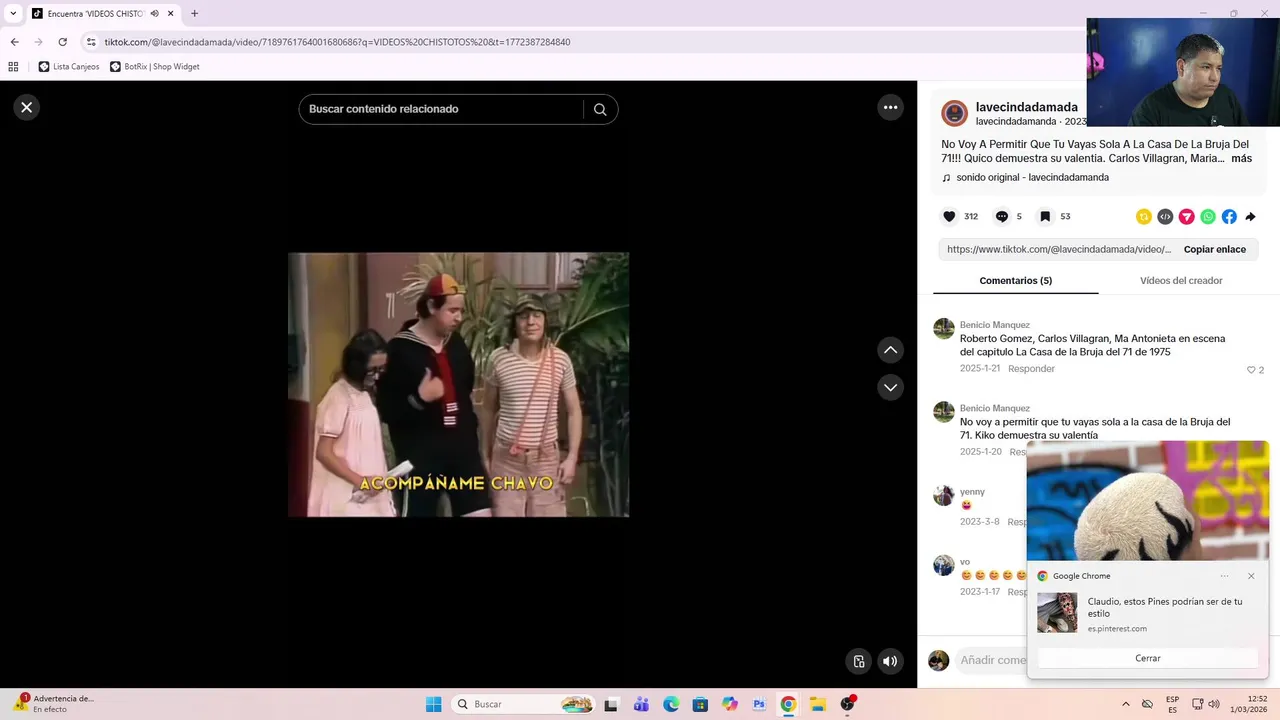Expand description with 'más' link
The width and height of the screenshot is (1280, 720).
coord(1241,158)
